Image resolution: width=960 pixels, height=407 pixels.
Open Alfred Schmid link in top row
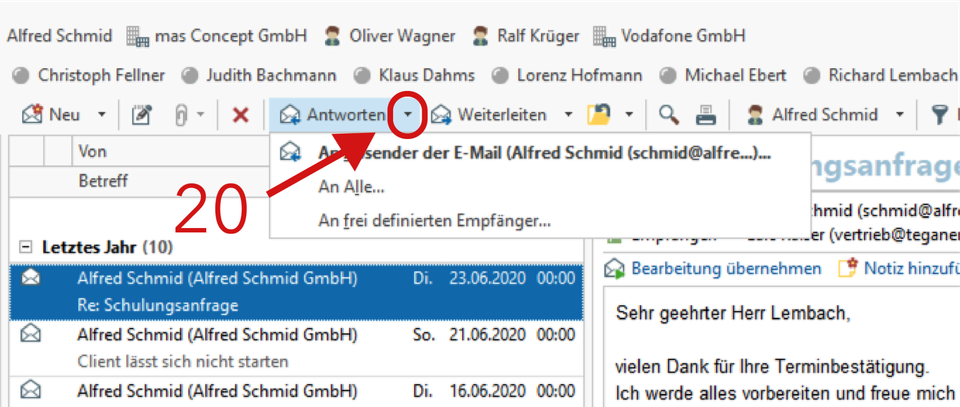tap(59, 35)
